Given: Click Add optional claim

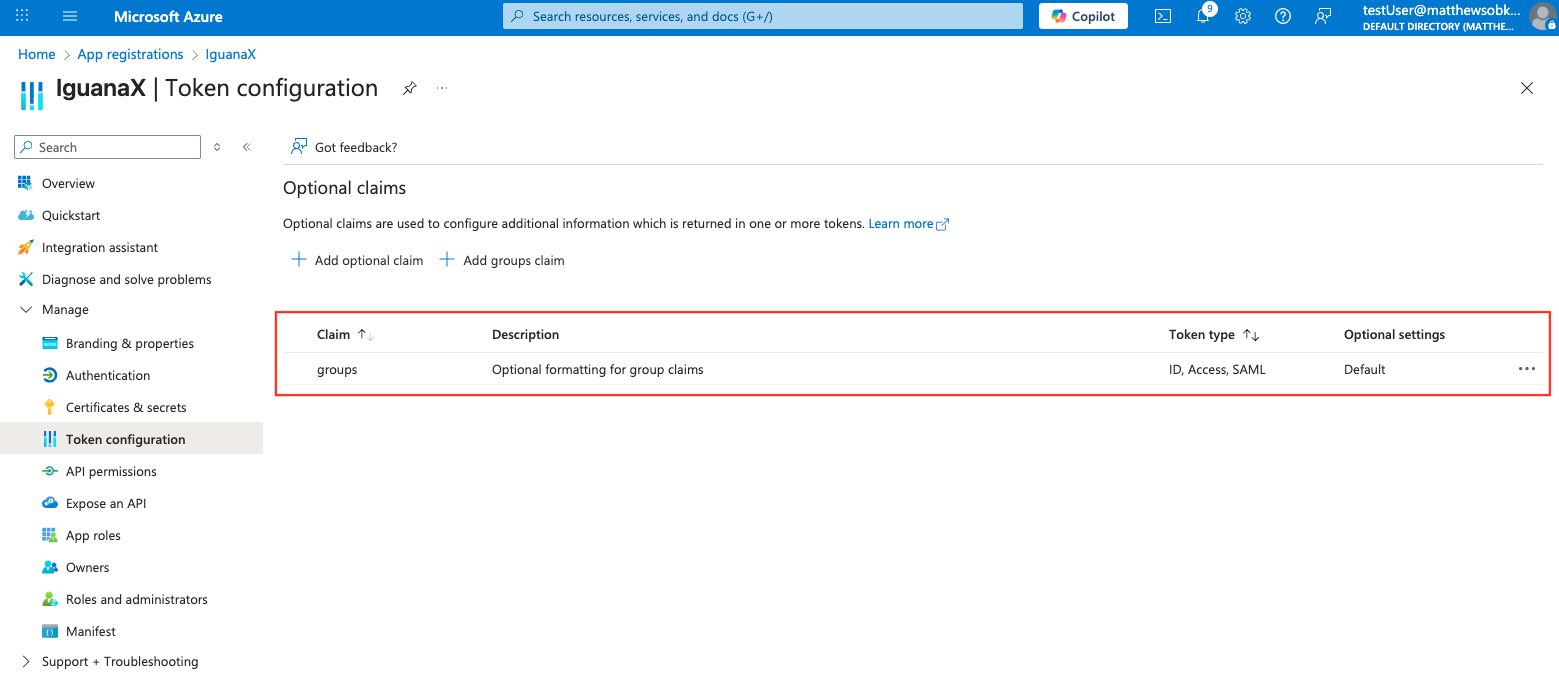Looking at the screenshot, I should point(357,260).
